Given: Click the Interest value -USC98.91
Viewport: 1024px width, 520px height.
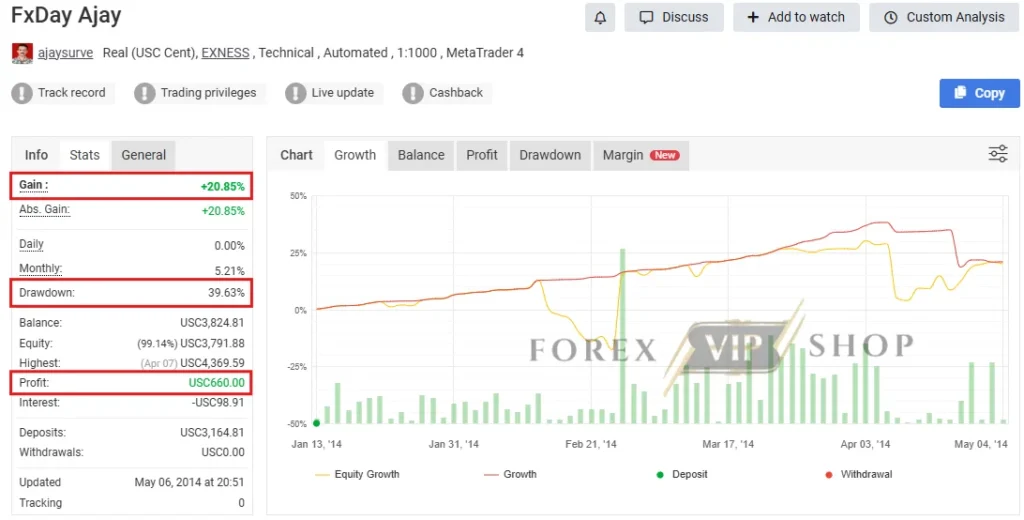Looking at the screenshot, I should pyautogui.click(x=218, y=402).
